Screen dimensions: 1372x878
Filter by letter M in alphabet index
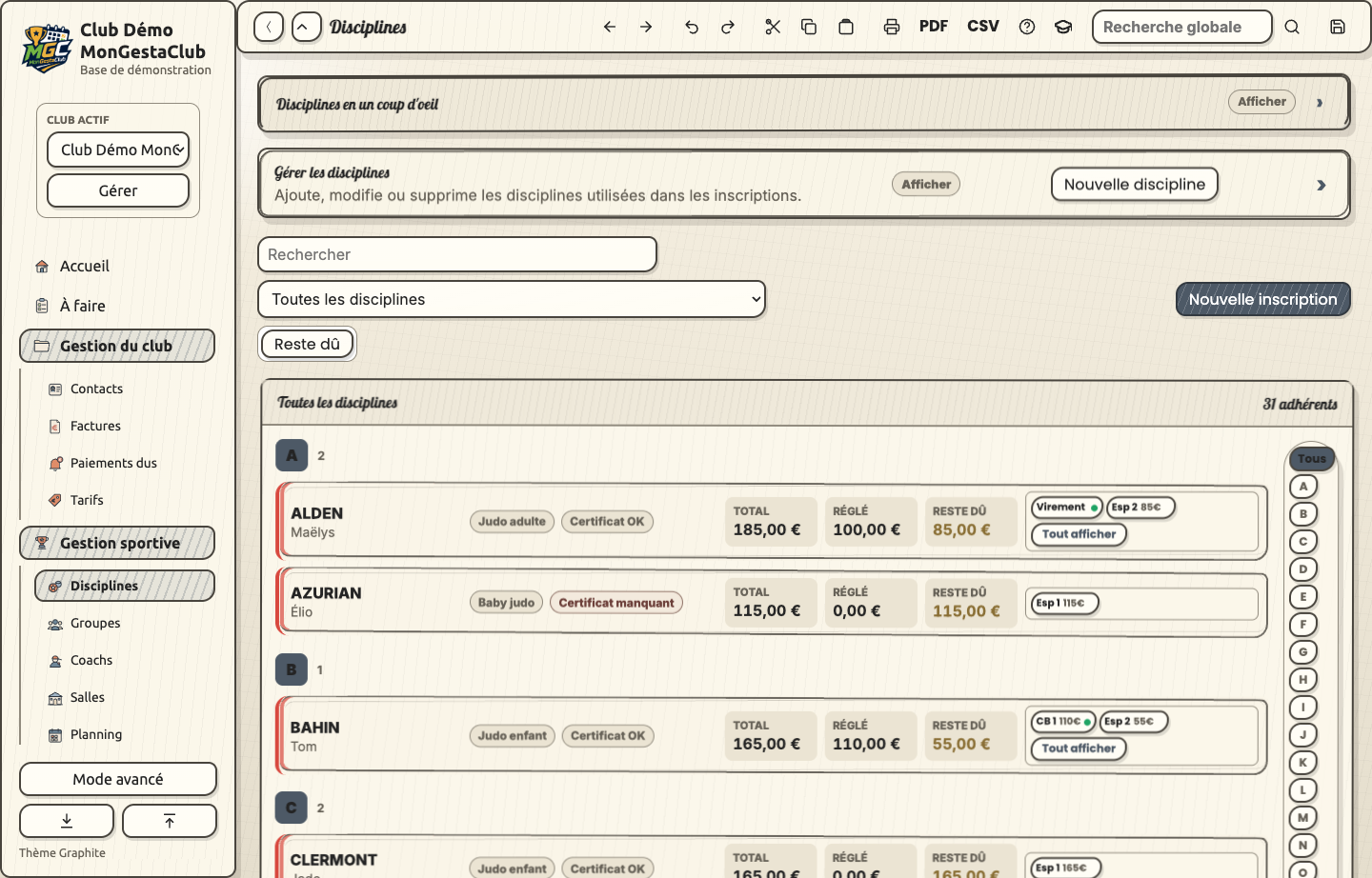pyautogui.click(x=1303, y=818)
